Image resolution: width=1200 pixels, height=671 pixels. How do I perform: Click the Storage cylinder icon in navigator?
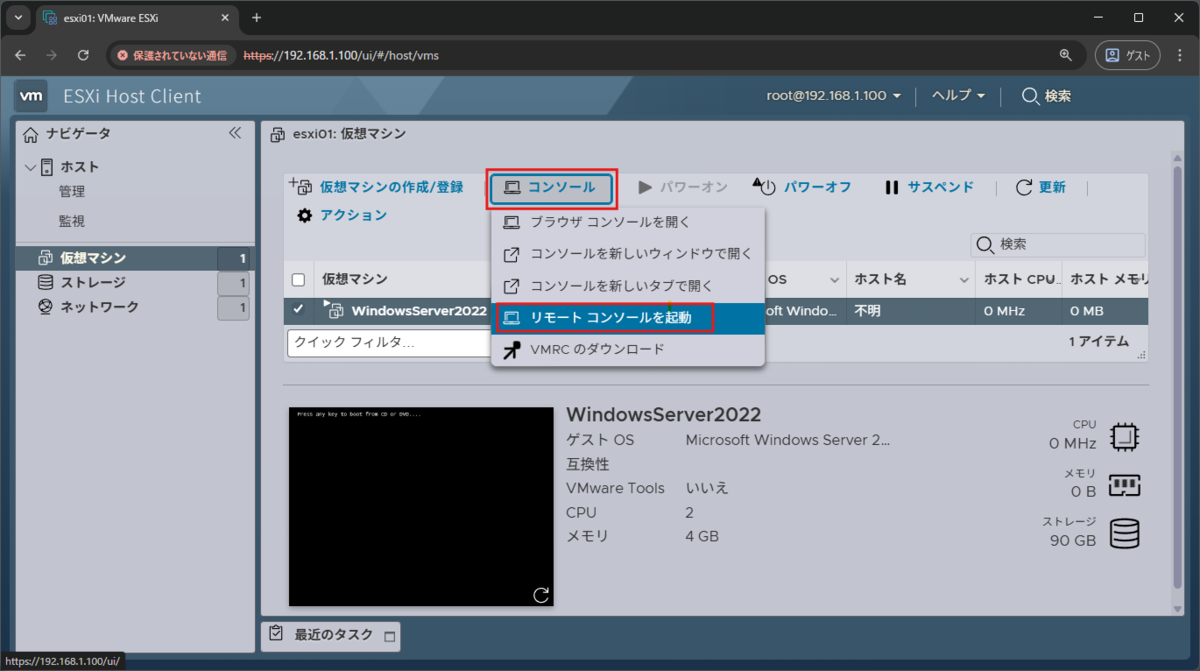coord(45,283)
